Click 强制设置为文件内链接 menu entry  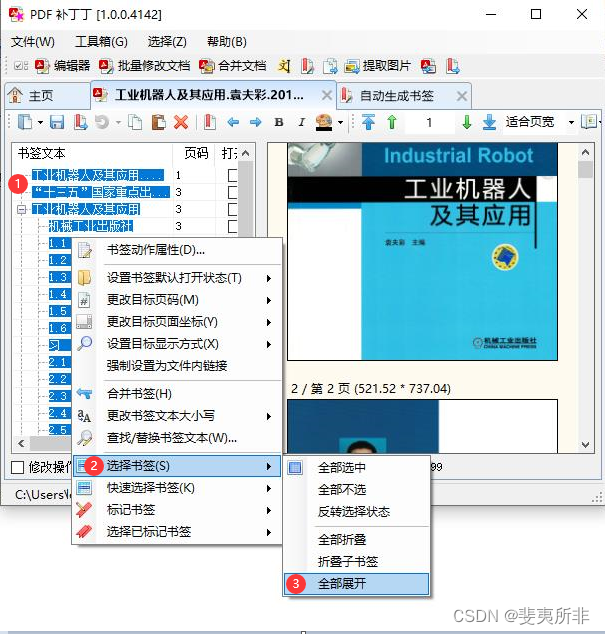pos(178,366)
